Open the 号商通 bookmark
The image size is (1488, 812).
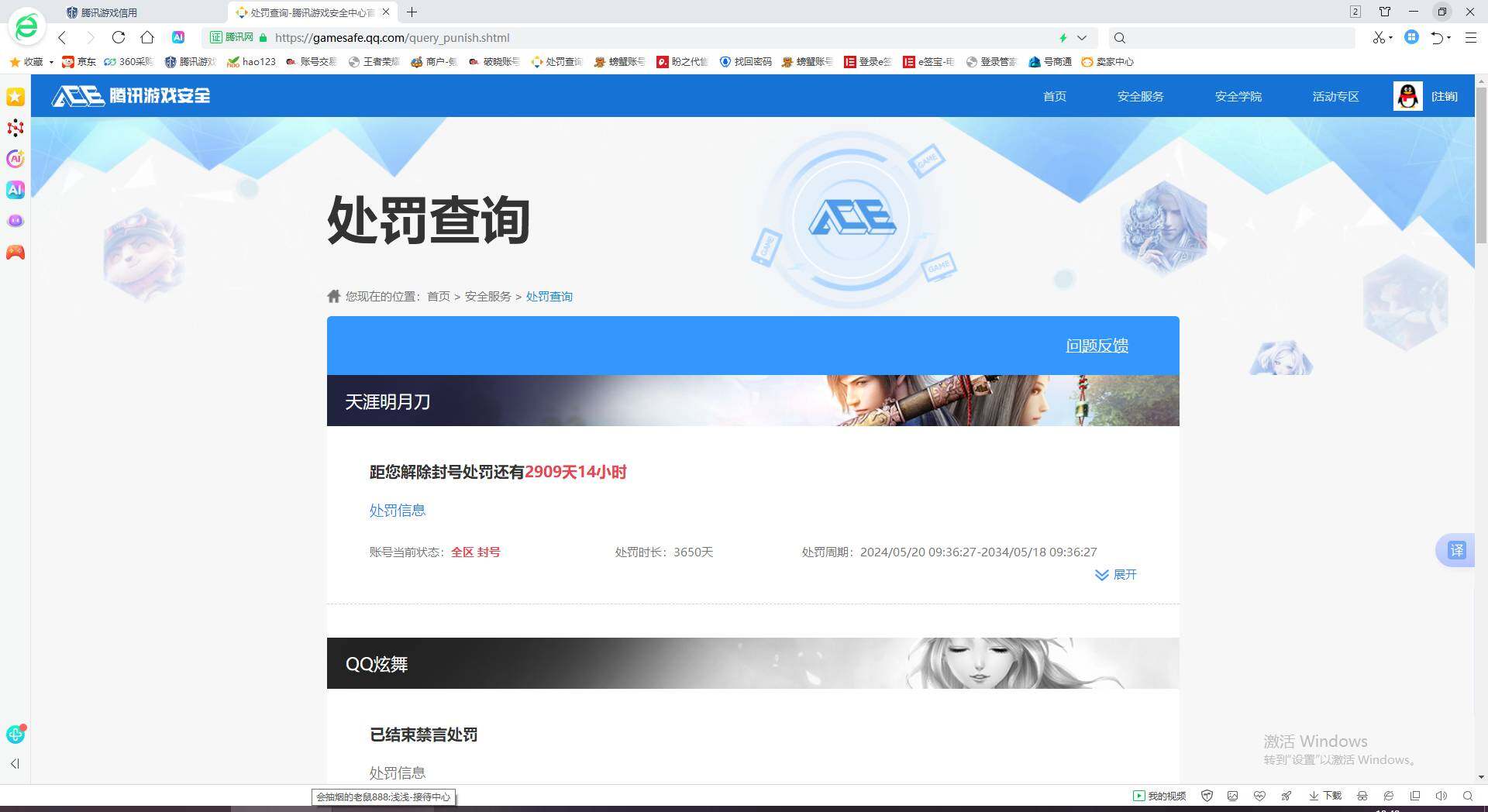tap(1050, 62)
